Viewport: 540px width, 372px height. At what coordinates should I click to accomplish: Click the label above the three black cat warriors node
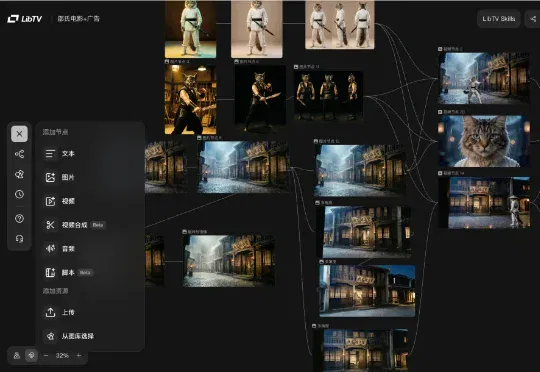click(x=307, y=66)
